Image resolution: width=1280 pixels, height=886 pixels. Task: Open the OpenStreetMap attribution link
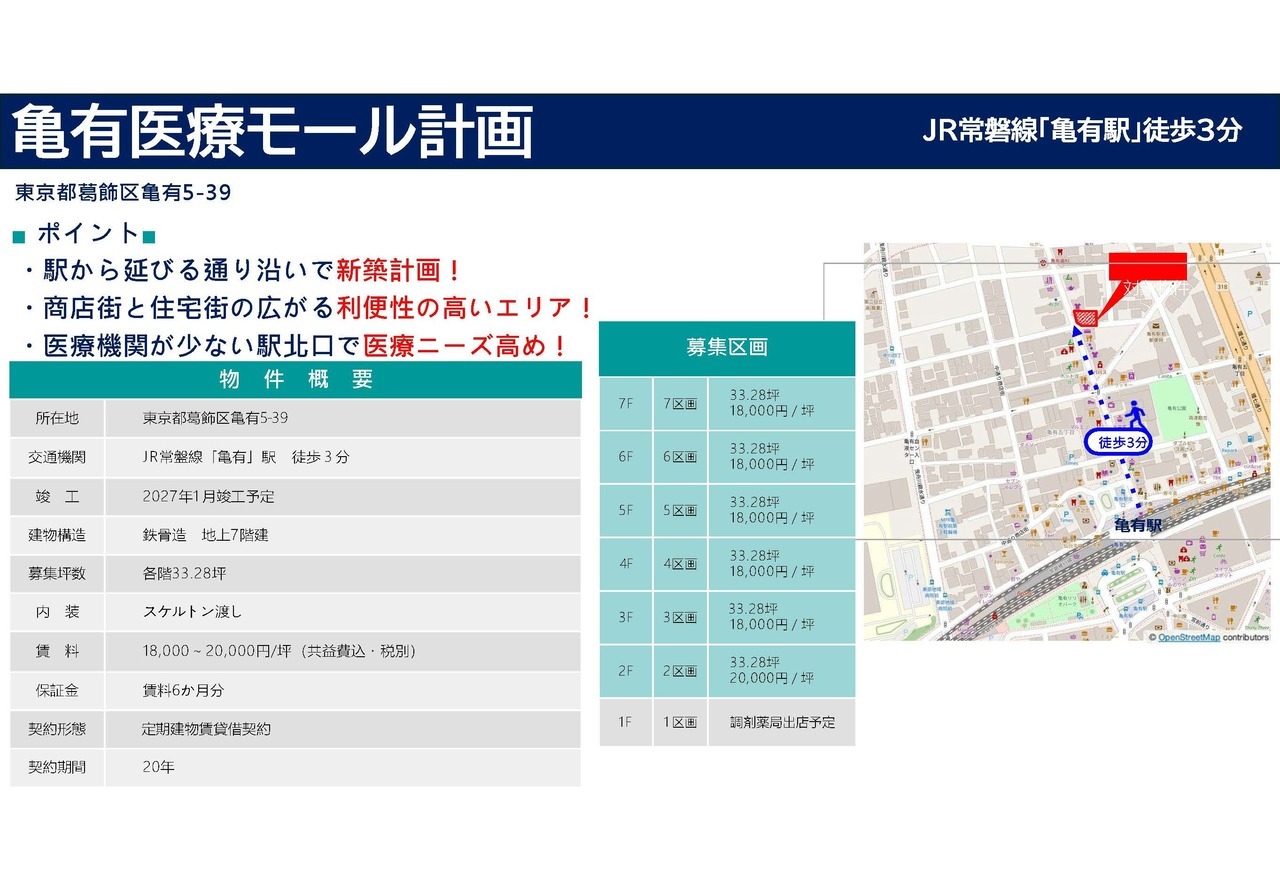[1188, 637]
